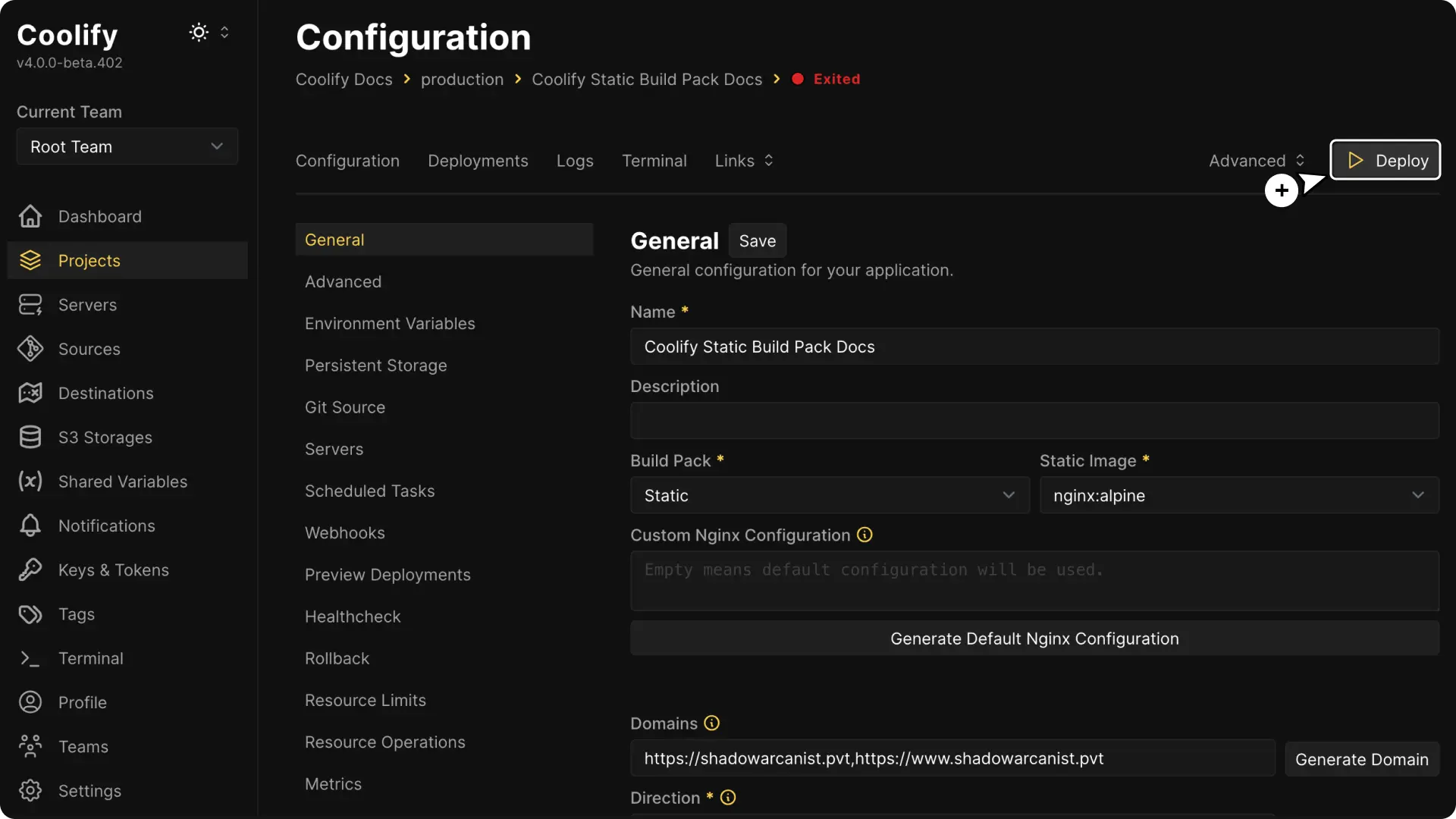Open Sources using its sidebar icon
This screenshot has height=819, width=1456.
(x=30, y=349)
